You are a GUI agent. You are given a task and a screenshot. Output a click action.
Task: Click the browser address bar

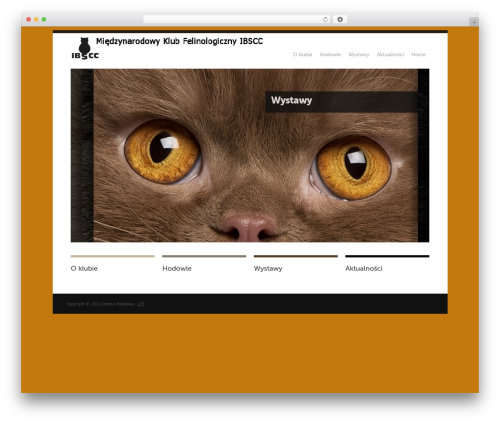pyautogui.click(x=236, y=19)
